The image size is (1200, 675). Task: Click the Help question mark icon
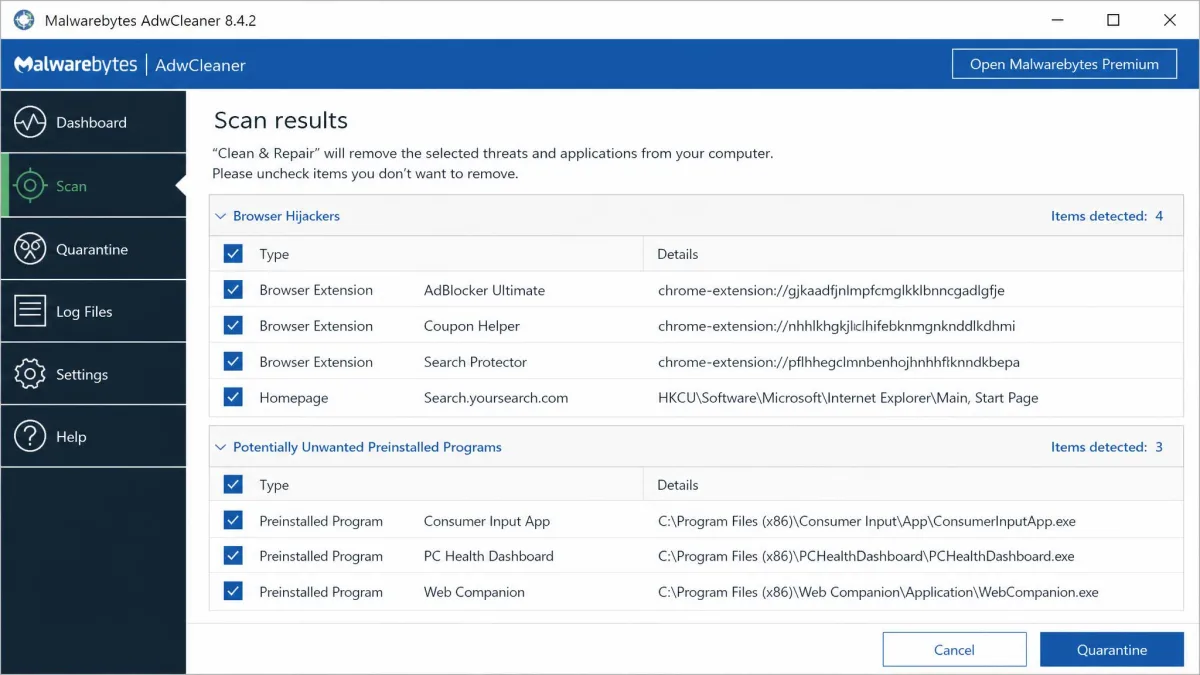click(x=30, y=436)
